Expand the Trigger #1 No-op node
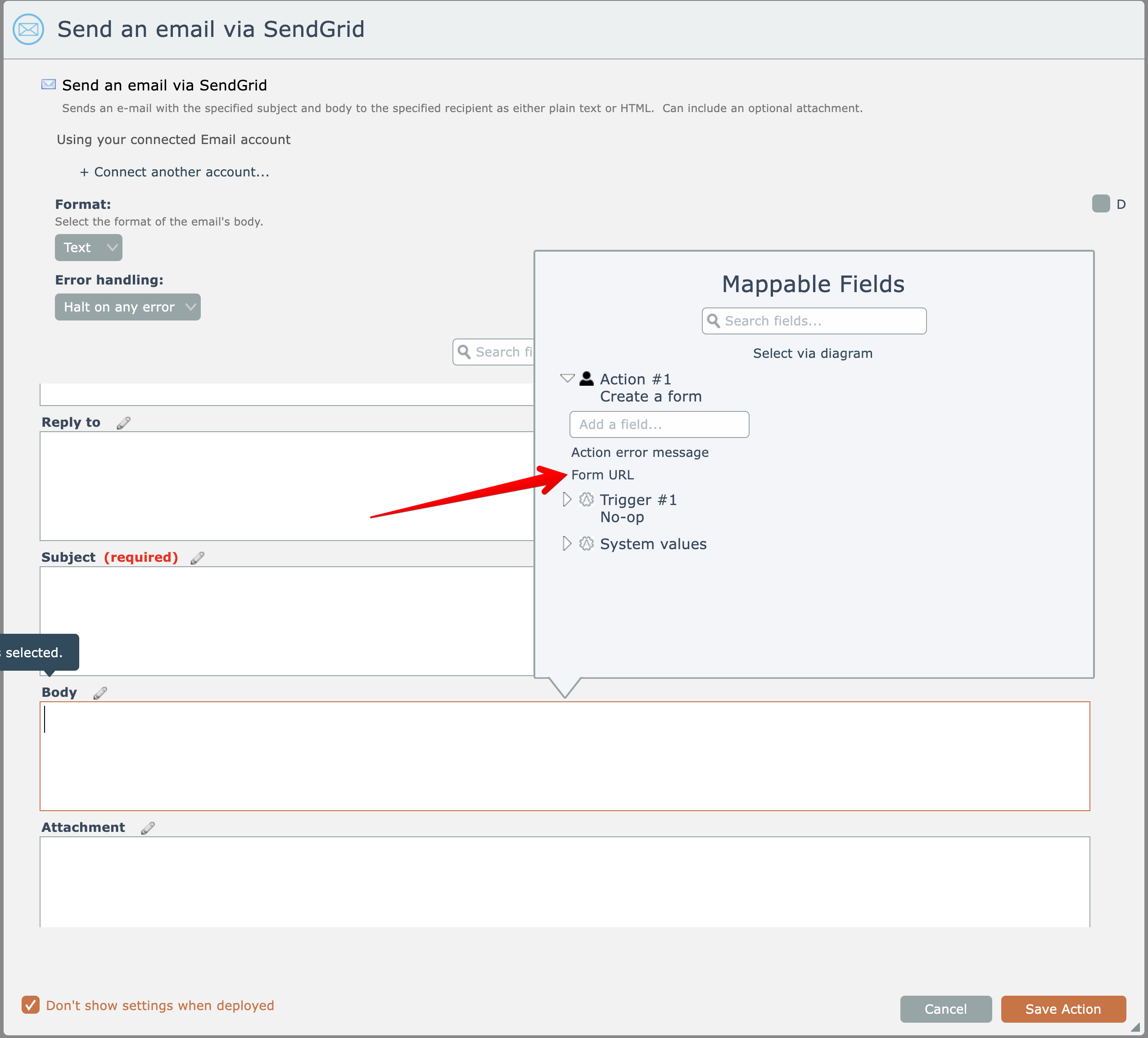The height and width of the screenshot is (1038, 1148). 567,500
